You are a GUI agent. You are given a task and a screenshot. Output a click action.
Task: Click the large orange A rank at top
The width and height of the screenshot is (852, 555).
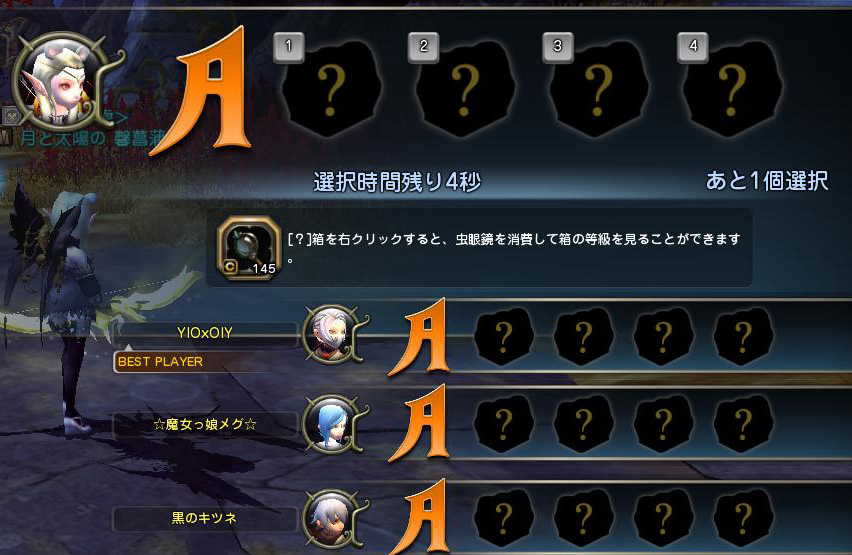[x=204, y=90]
